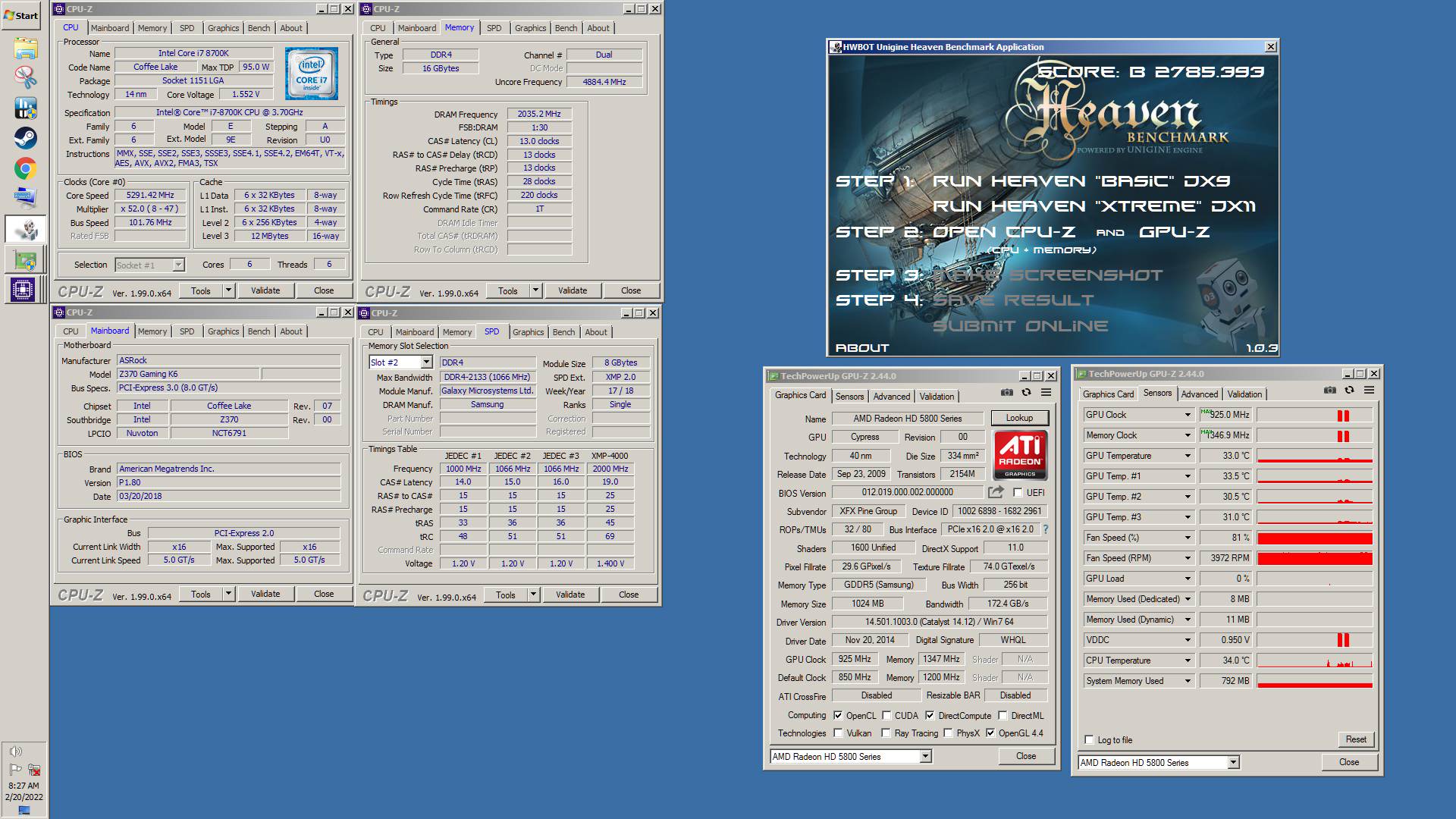Open Validation tab in GPU-Z Sensors window
This screenshot has height=819, width=1456.
point(1244,394)
